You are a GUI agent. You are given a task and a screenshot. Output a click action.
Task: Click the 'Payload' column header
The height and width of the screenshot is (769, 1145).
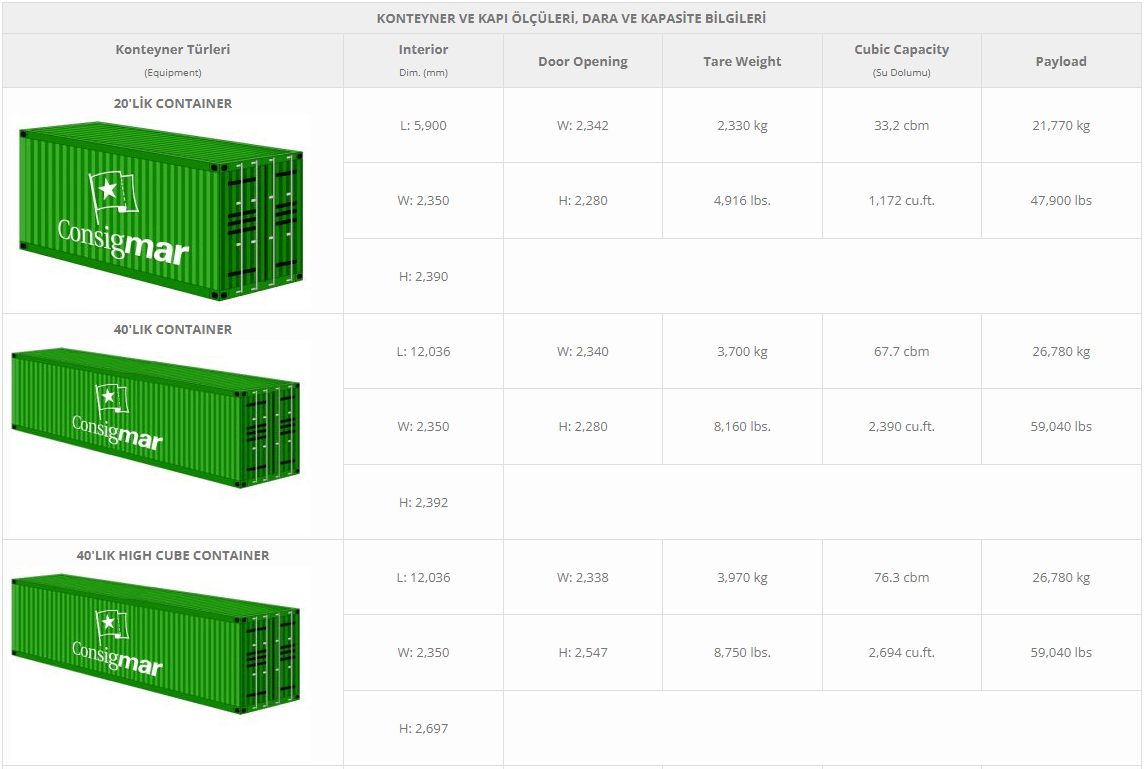tap(1060, 61)
